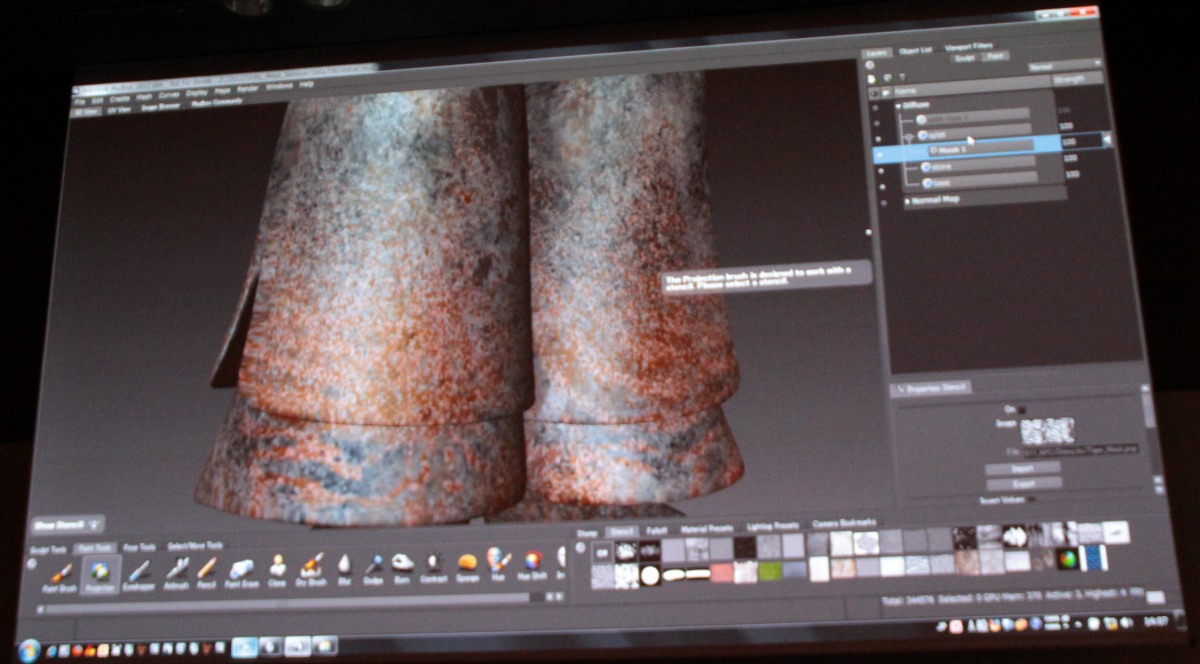This screenshot has height=664, width=1200.
Task: Open the Stamp tray tab
Action: [586, 532]
